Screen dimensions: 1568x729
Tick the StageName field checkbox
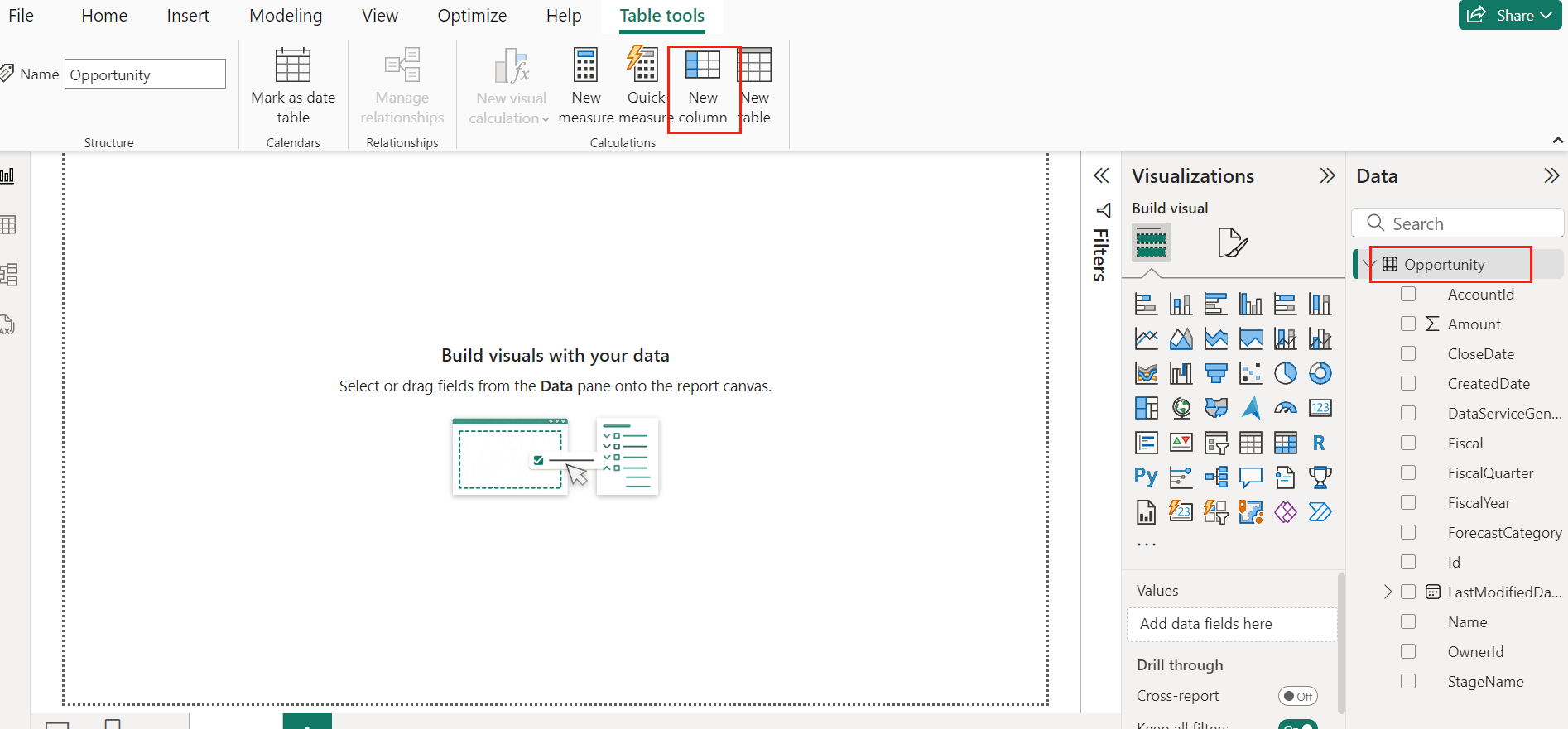pyautogui.click(x=1408, y=682)
